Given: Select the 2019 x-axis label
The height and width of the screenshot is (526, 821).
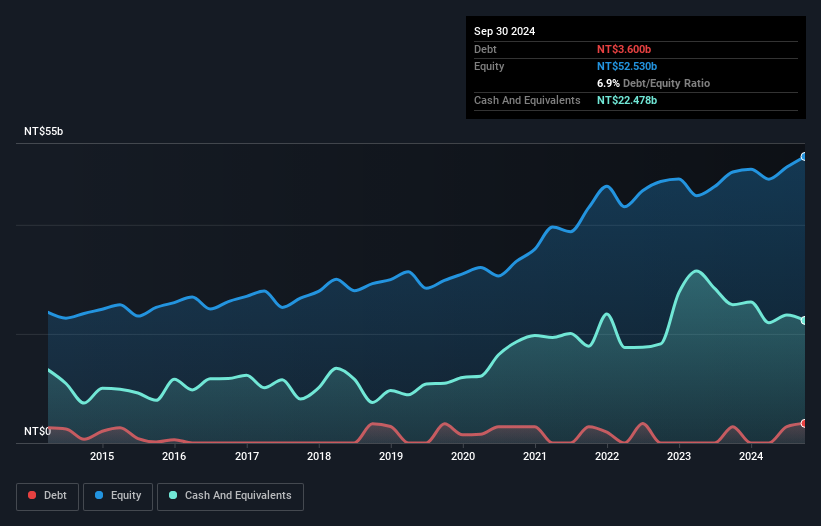Looking at the screenshot, I should click(x=391, y=456).
